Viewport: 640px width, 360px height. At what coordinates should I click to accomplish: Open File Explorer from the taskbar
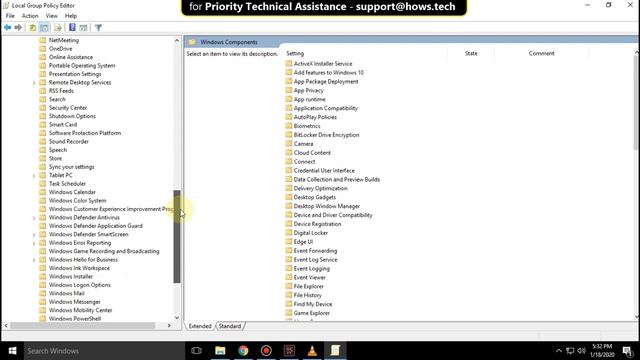point(220,351)
